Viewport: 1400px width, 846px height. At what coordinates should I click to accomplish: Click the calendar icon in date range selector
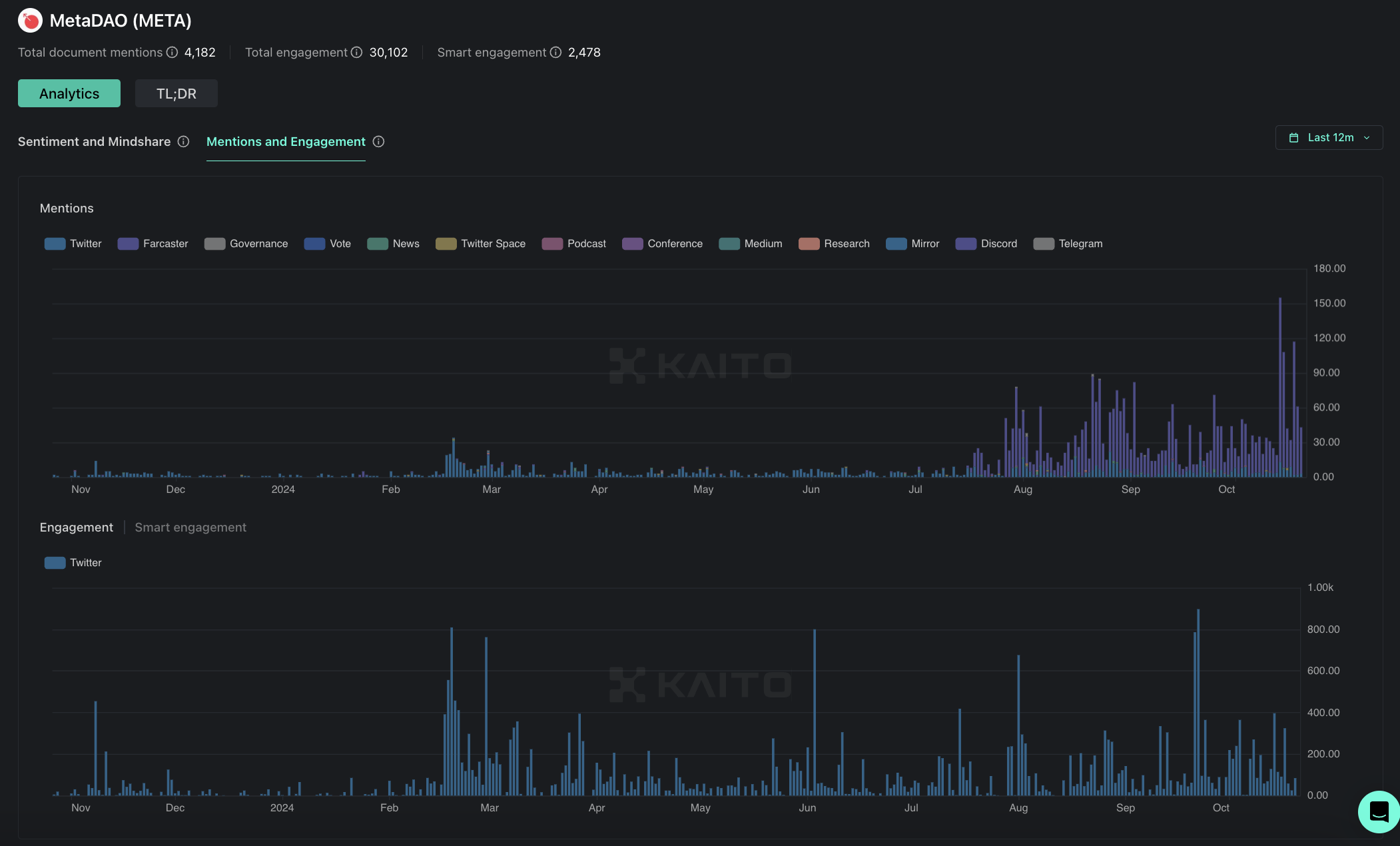coord(1293,138)
